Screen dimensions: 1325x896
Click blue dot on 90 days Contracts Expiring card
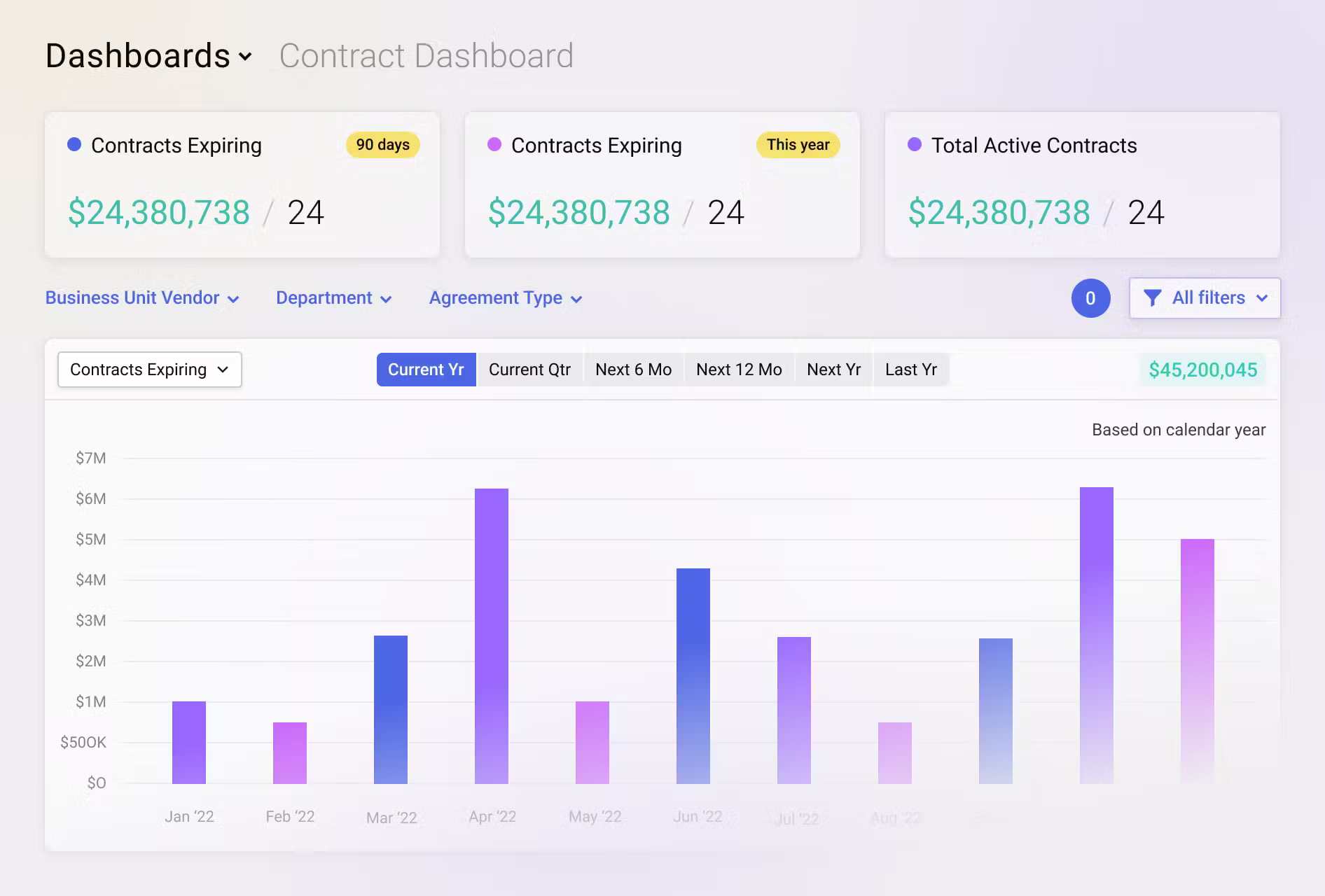[x=74, y=145]
